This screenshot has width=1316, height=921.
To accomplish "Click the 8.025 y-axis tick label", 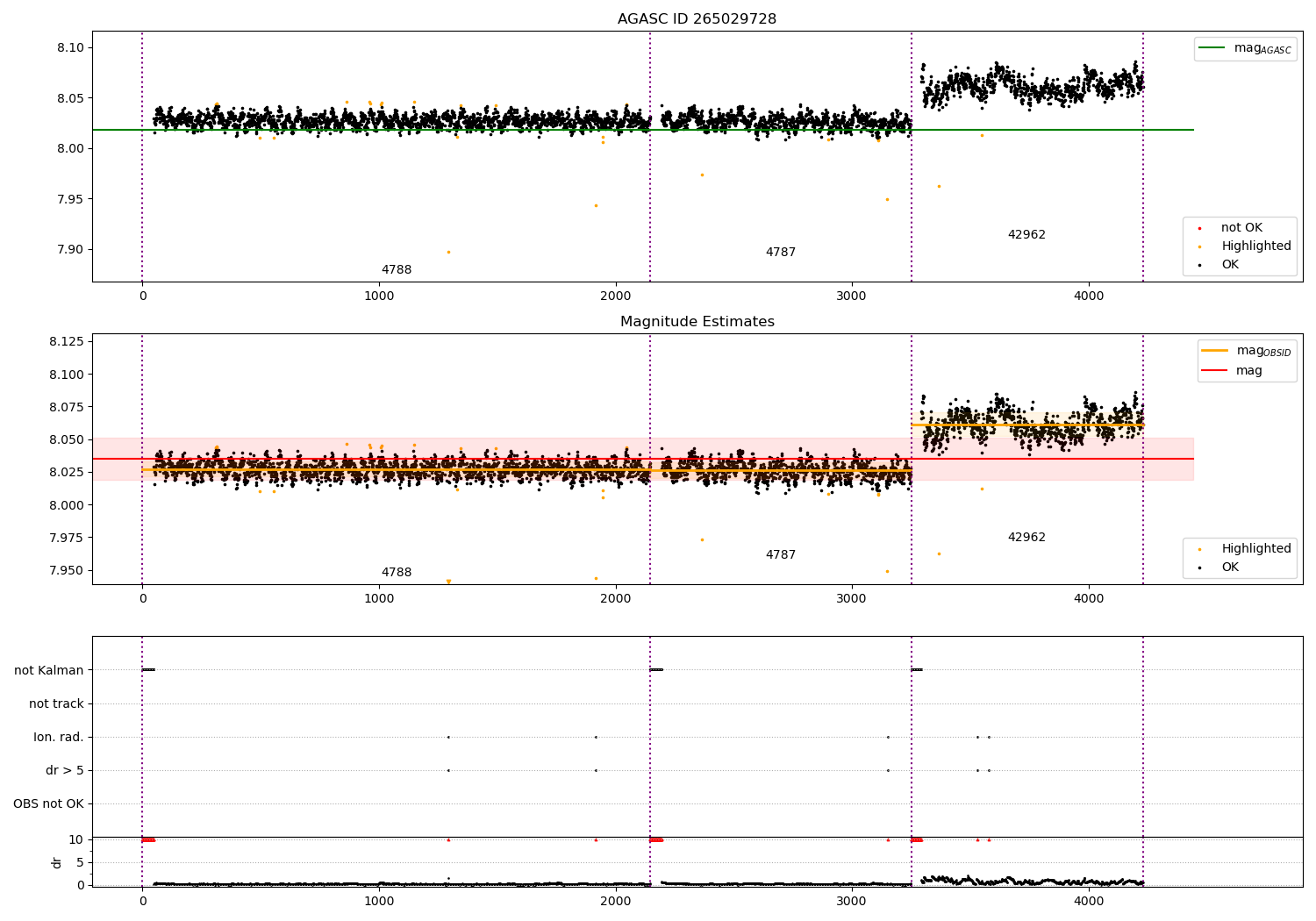I will point(68,472).
